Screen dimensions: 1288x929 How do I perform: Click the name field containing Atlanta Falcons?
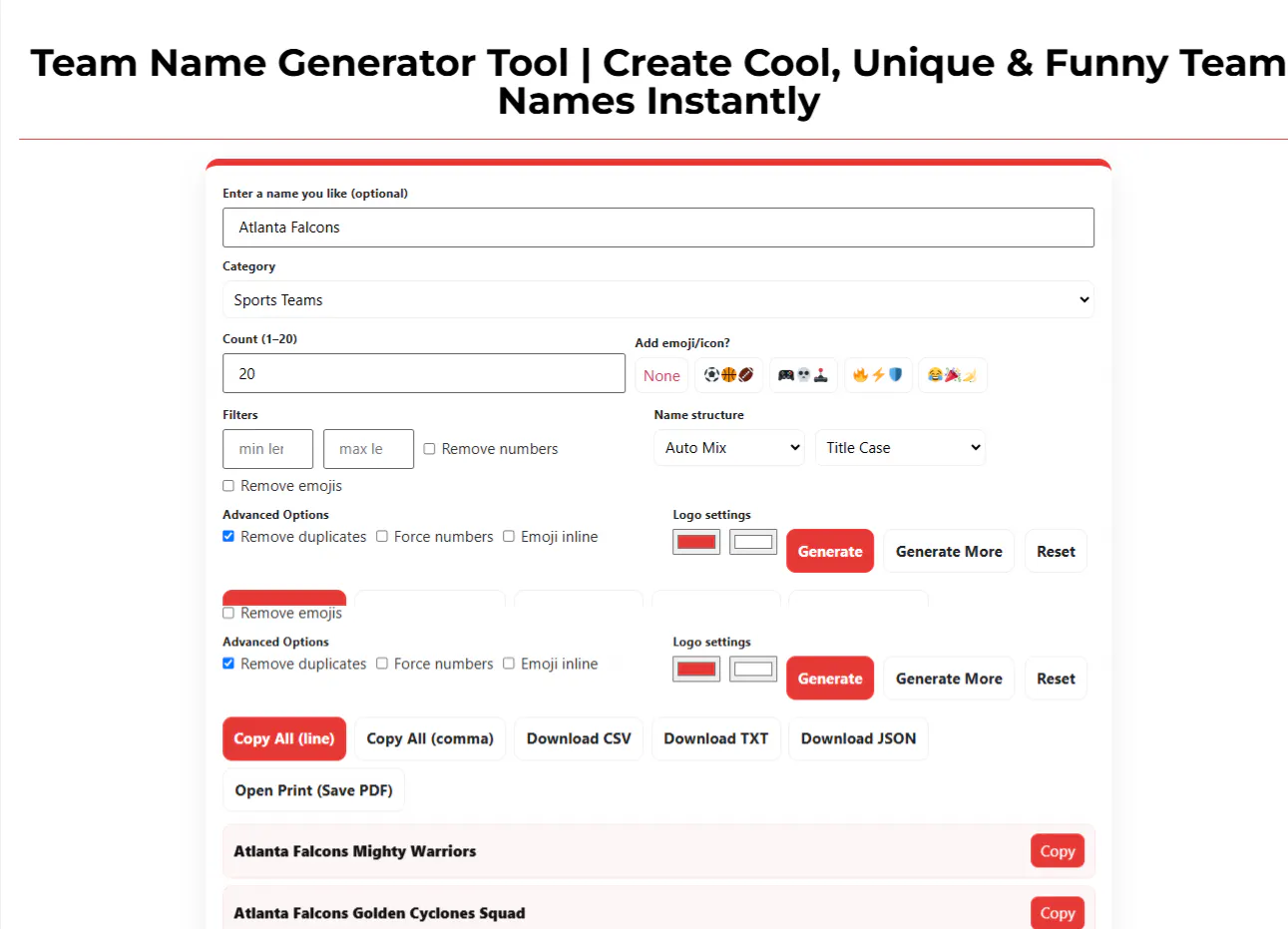point(658,228)
